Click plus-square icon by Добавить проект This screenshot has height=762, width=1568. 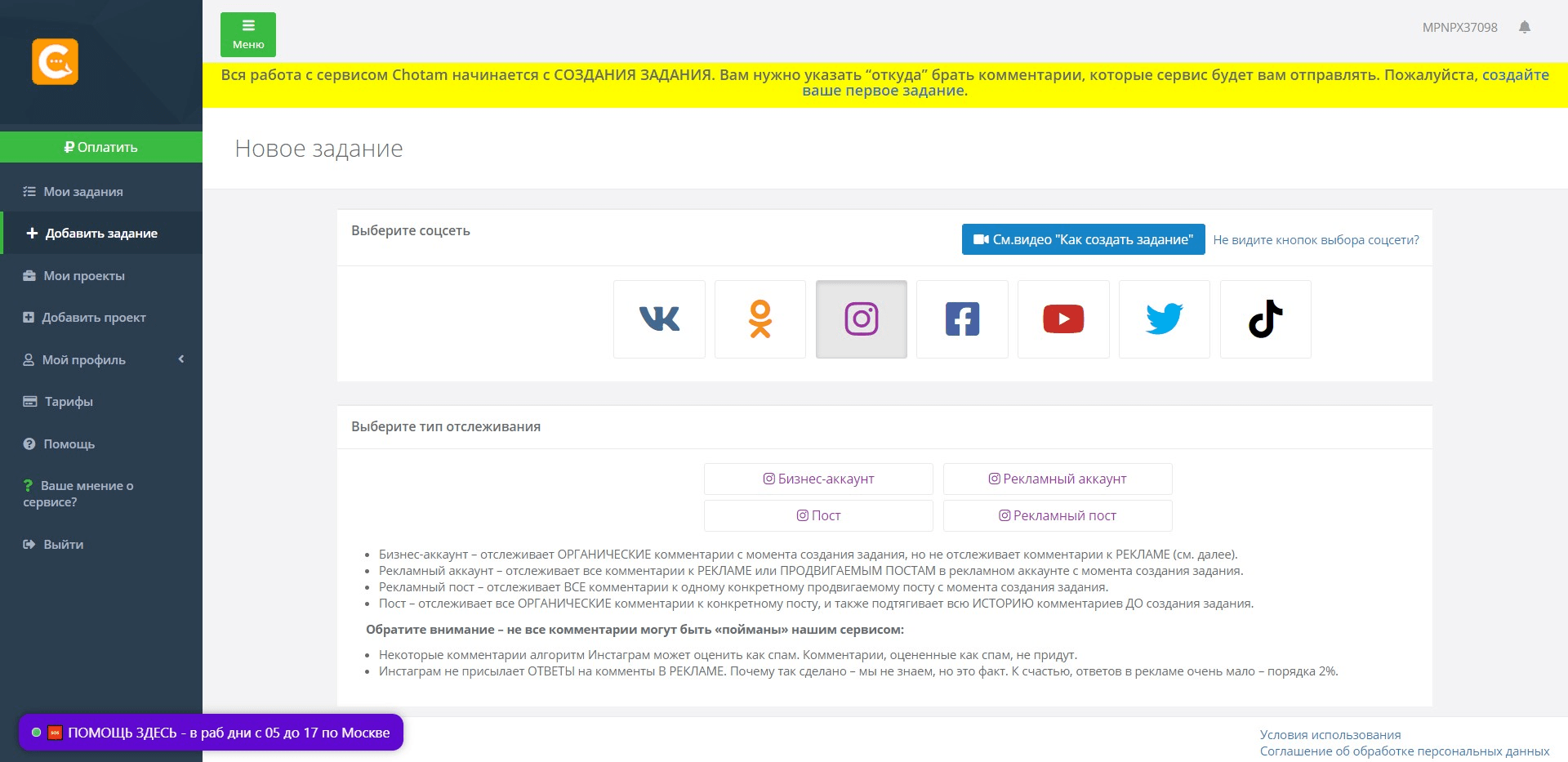pyautogui.click(x=29, y=317)
